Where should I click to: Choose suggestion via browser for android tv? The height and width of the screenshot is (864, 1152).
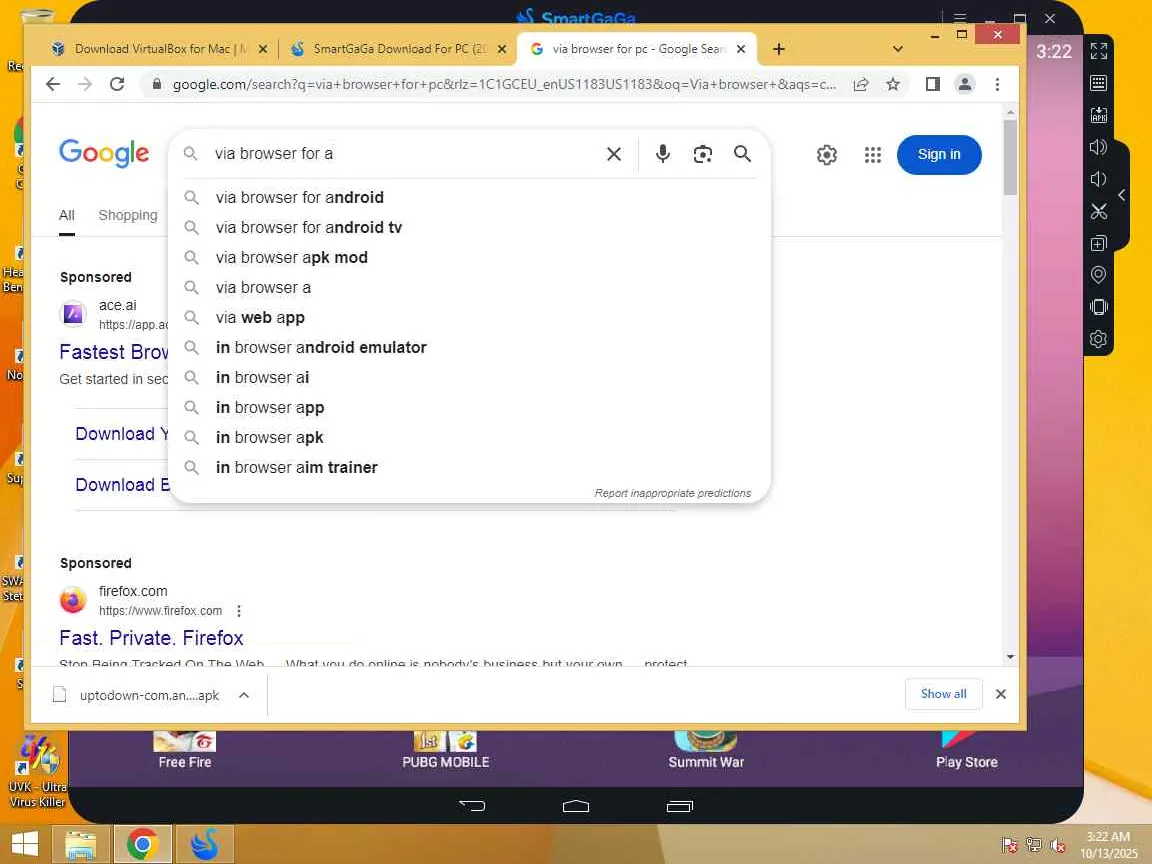(469, 227)
